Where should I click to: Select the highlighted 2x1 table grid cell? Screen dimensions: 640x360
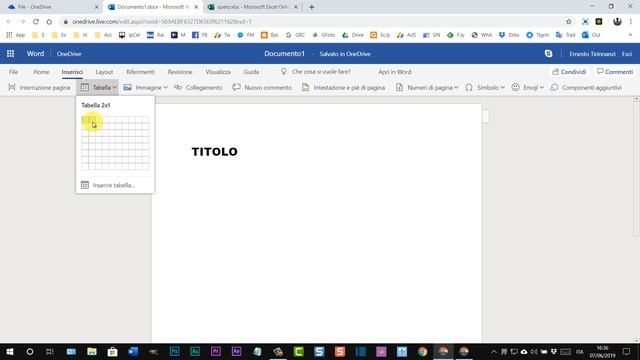(x=92, y=120)
